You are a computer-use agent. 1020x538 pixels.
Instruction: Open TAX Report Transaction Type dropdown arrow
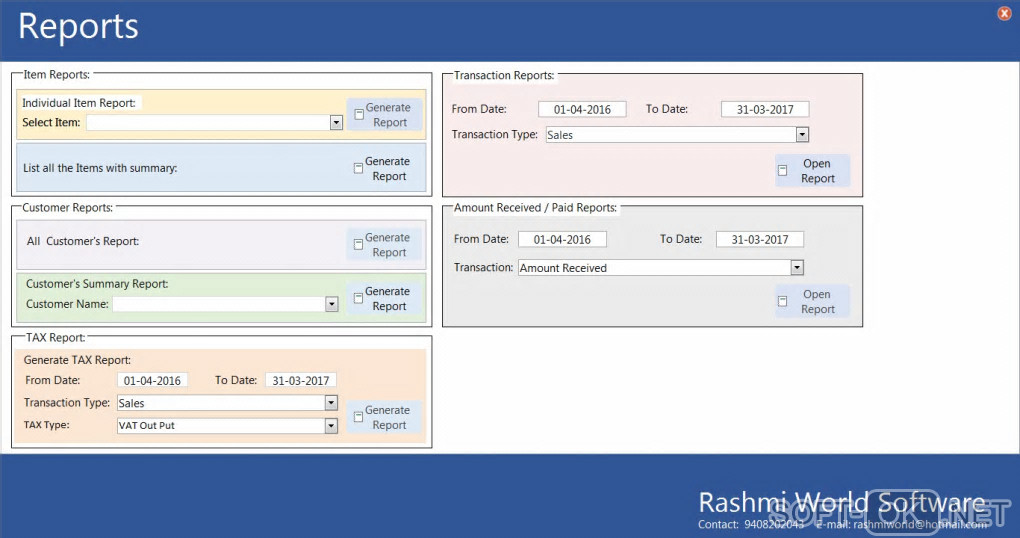pyautogui.click(x=331, y=403)
